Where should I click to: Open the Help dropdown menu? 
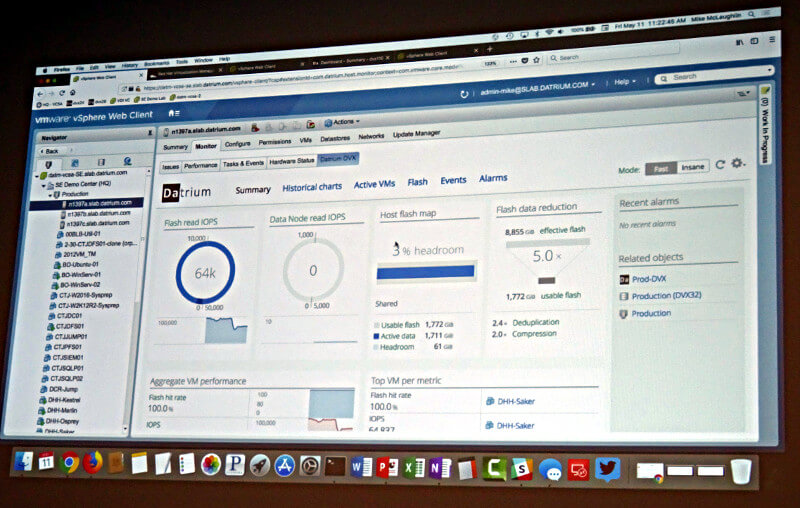pos(624,82)
